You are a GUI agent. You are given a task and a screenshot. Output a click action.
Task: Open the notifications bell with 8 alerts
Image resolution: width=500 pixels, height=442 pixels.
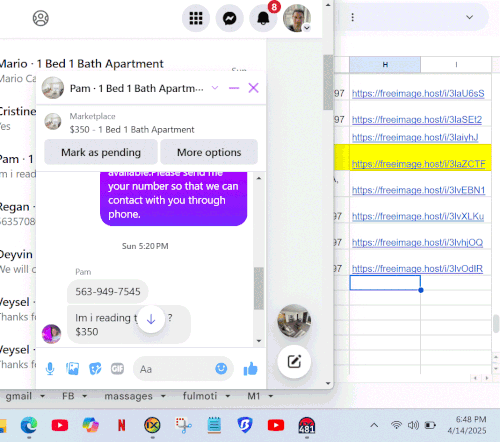coord(263,18)
